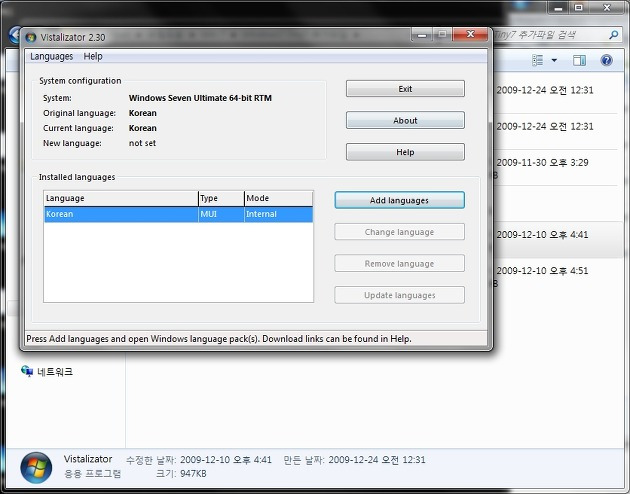The height and width of the screenshot is (494, 630).
Task: Click the Explorer help question mark icon
Action: (x=606, y=60)
